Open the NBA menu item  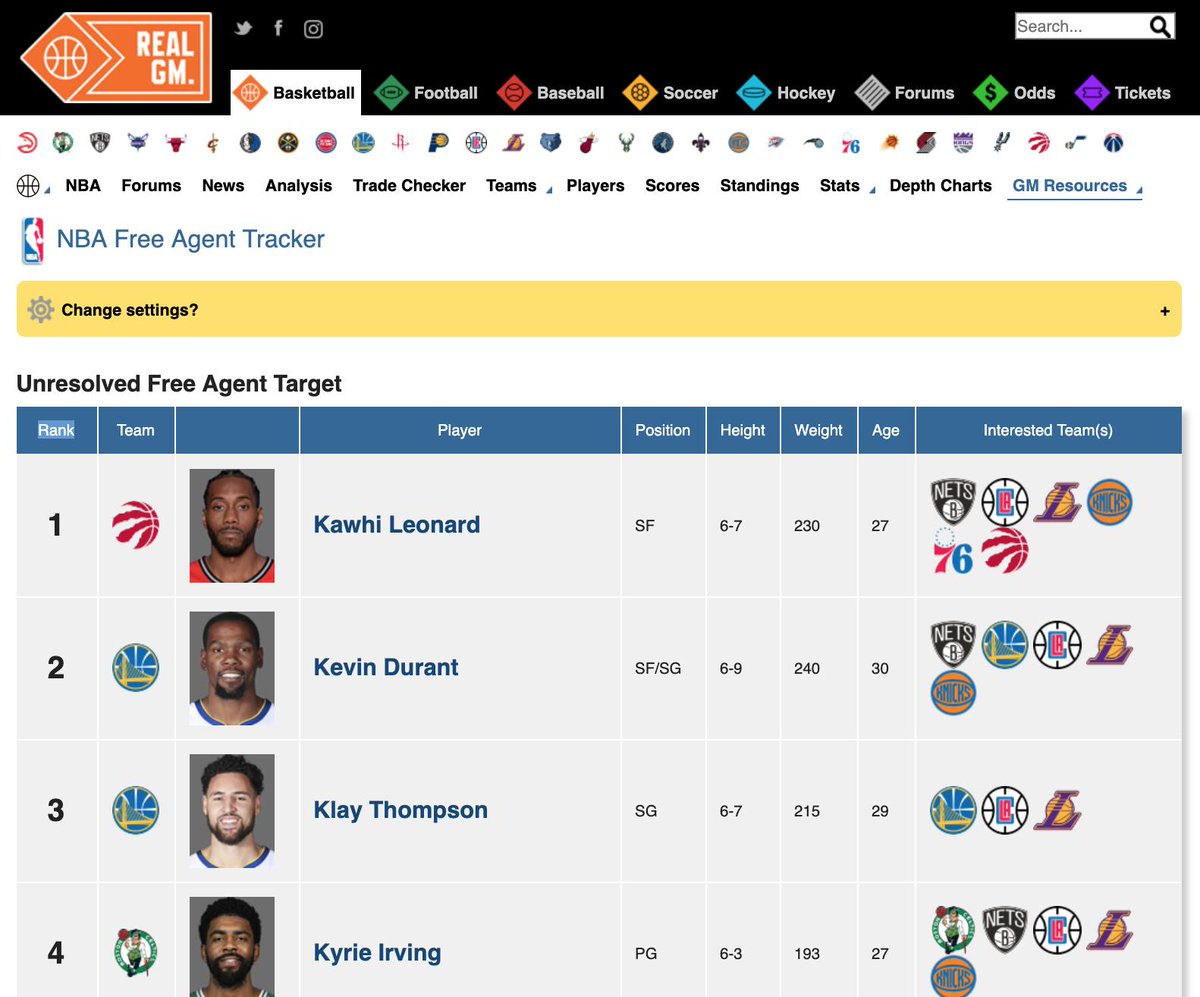click(x=83, y=186)
